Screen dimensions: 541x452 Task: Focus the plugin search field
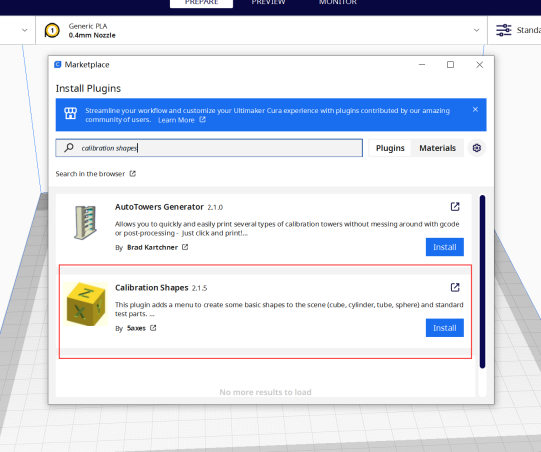click(x=209, y=148)
